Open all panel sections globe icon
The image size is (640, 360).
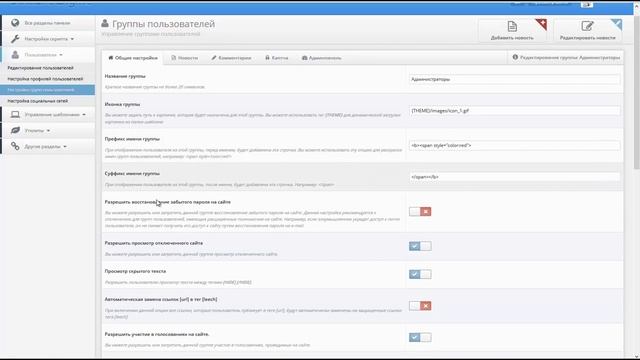pyautogui.click(x=15, y=23)
